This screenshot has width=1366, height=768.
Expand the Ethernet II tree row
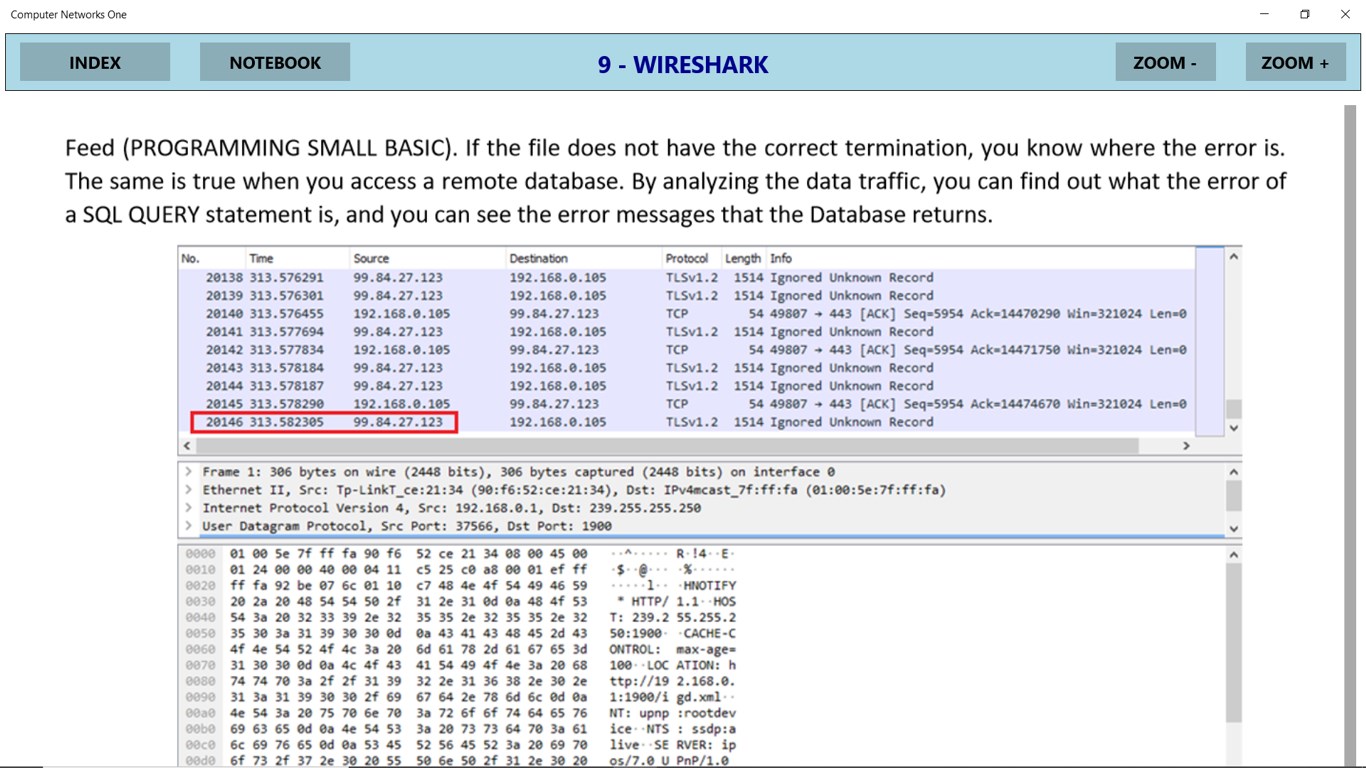point(188,490)
